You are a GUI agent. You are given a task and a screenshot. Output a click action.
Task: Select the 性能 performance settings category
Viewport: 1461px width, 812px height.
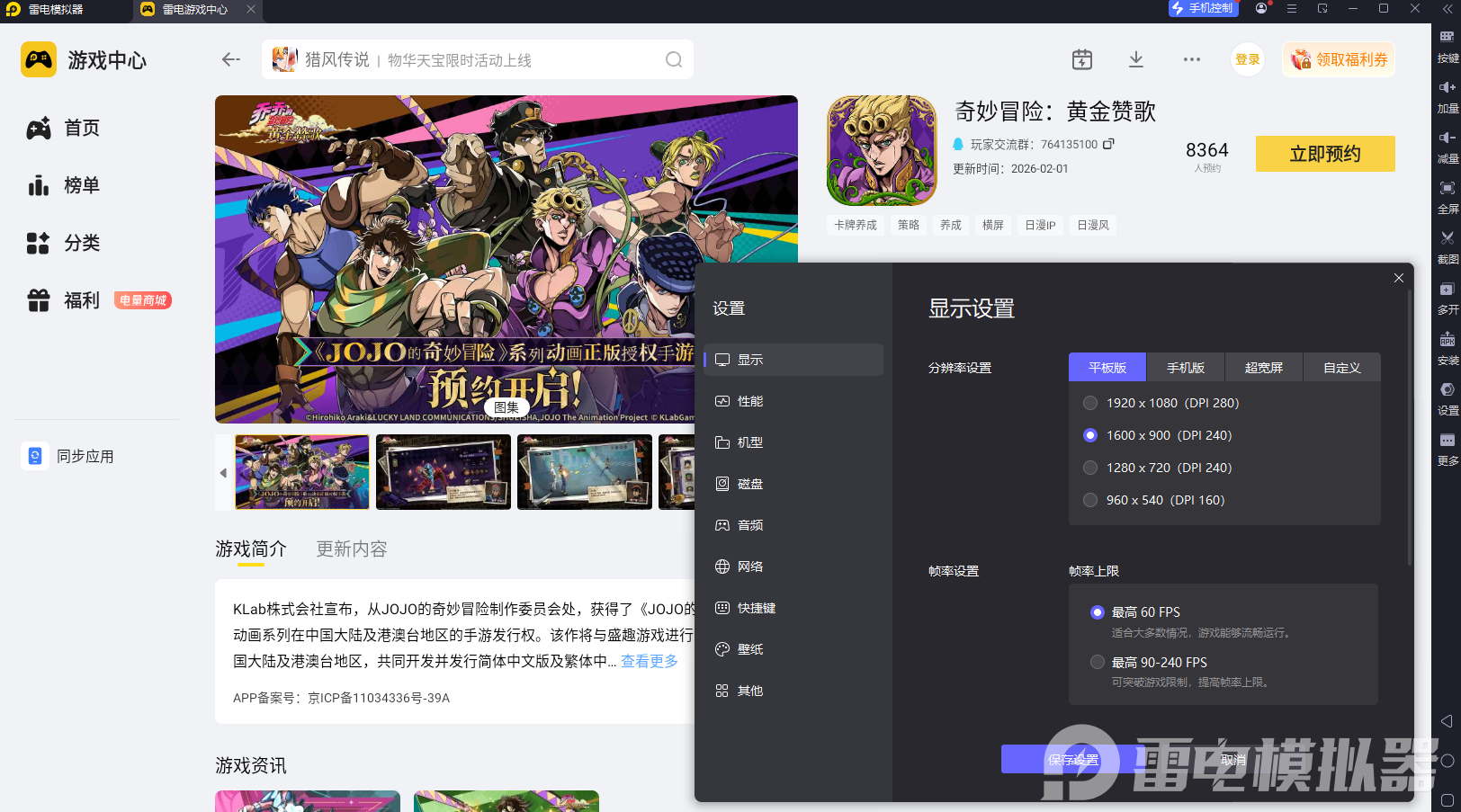pyautogui.click(x=750, y=401)
